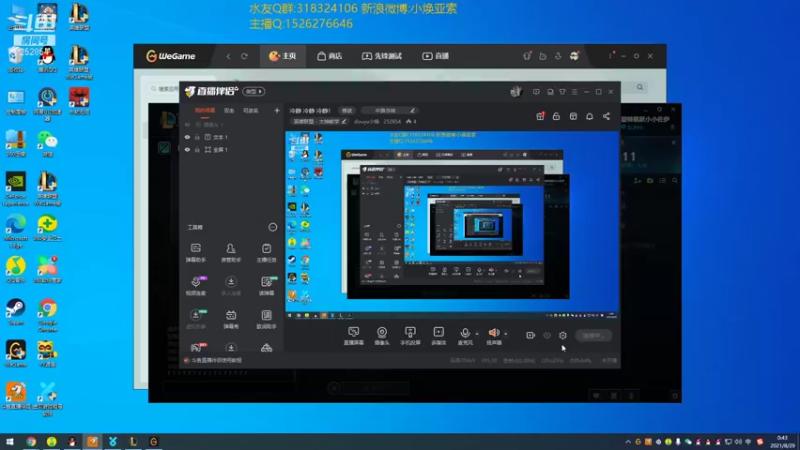Open WeGame 先锋测试 tab
800x450 pixels.
click(382, 56)
